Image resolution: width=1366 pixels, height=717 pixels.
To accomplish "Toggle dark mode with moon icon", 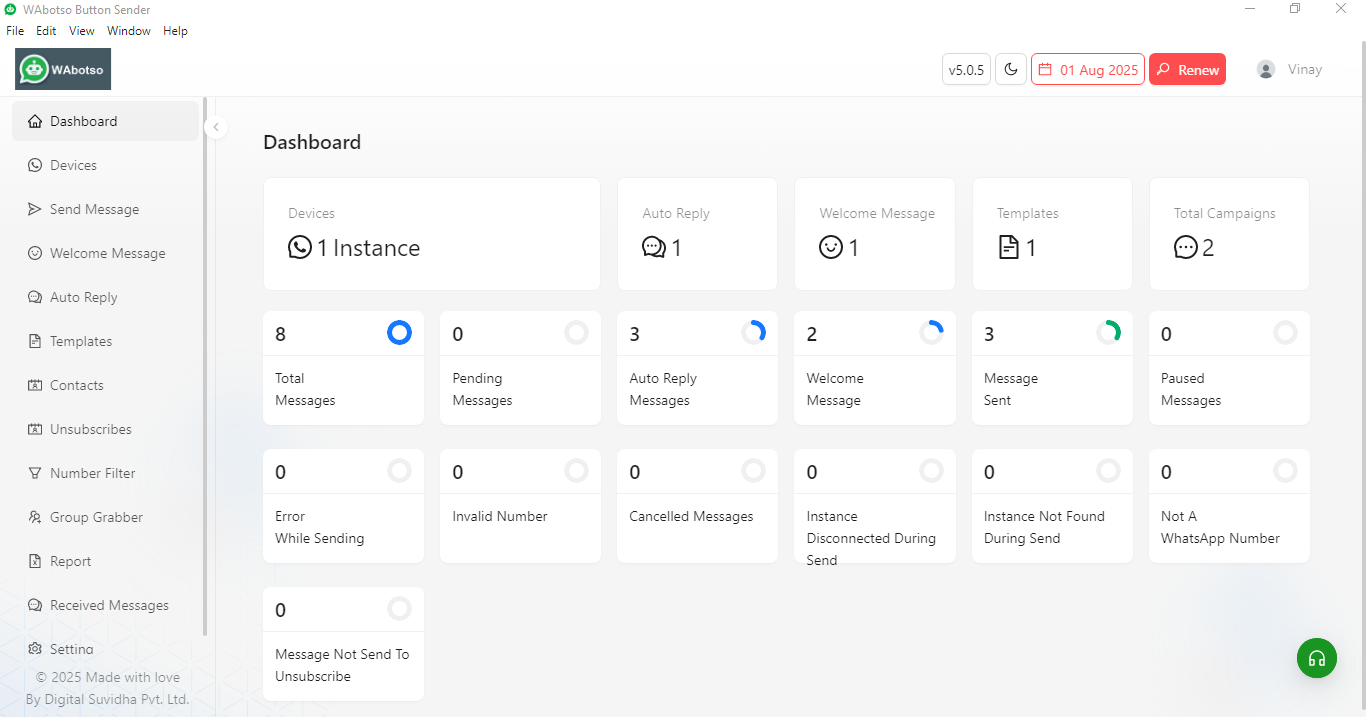I will (x=1011, y=69).
